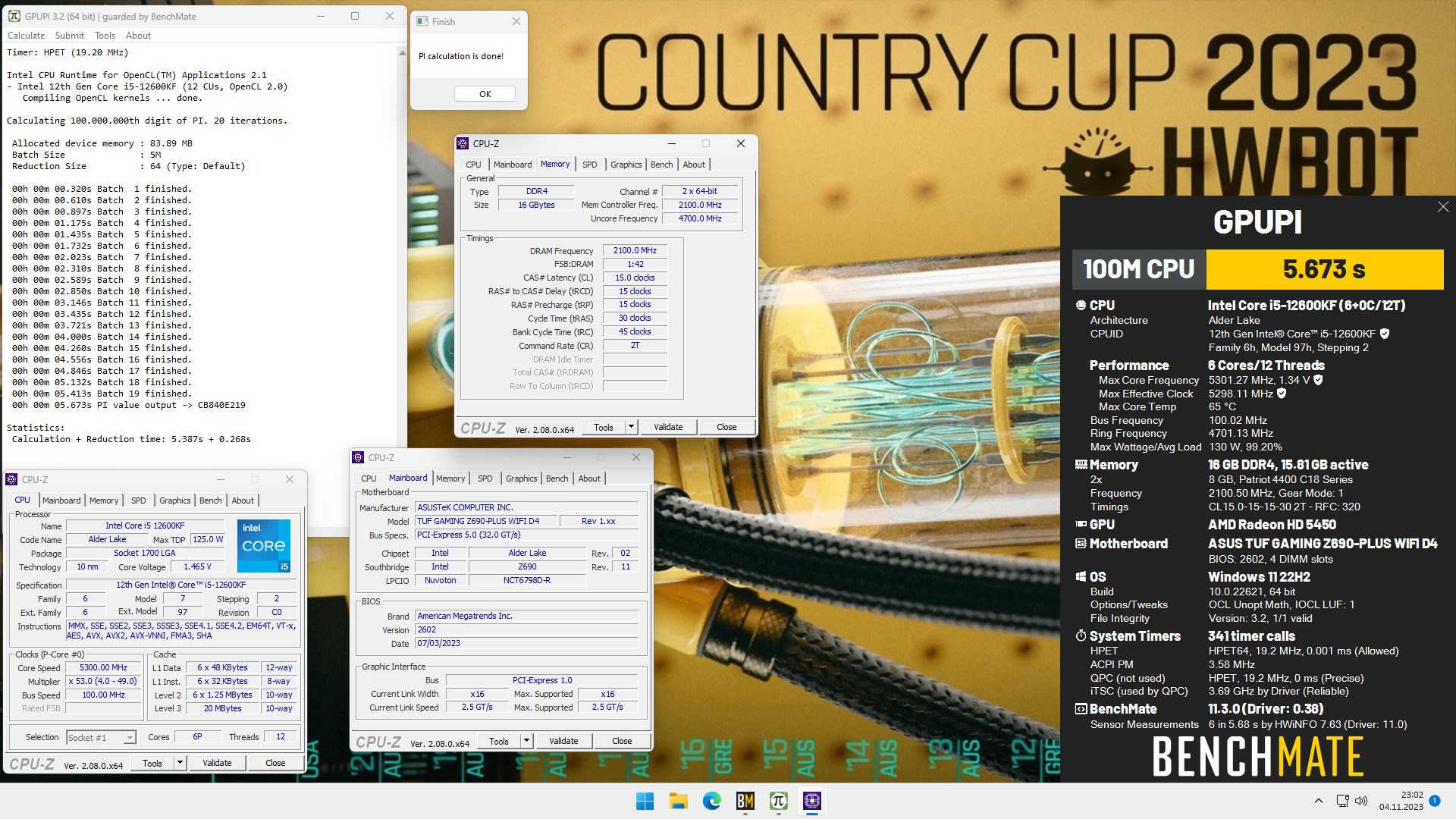
Task: Click Validate in Memory CPU-Z window
Action: [x=668, y=427]
